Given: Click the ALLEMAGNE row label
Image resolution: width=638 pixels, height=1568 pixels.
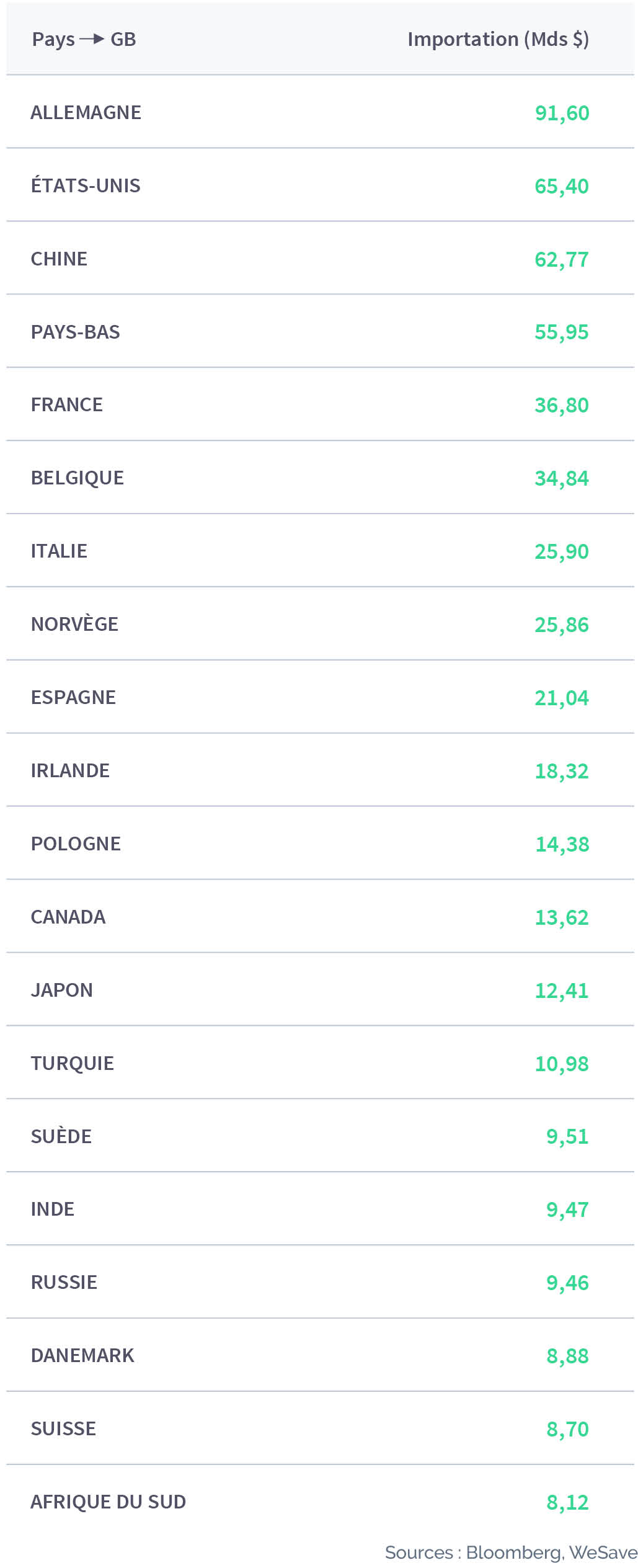Looking at the screenshot, I should [86, 112].
